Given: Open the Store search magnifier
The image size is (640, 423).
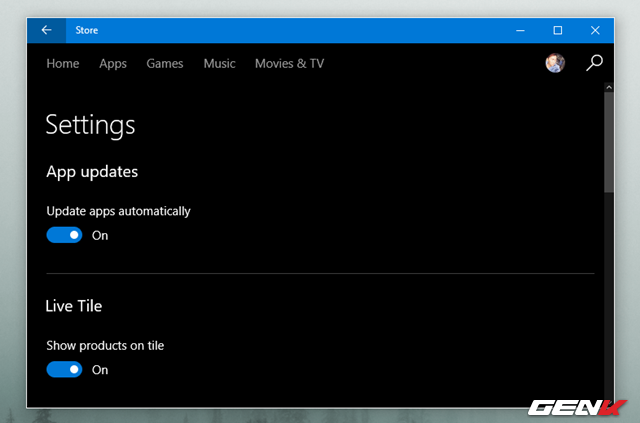Looking at the screenshot, I should tap(594, 63).
